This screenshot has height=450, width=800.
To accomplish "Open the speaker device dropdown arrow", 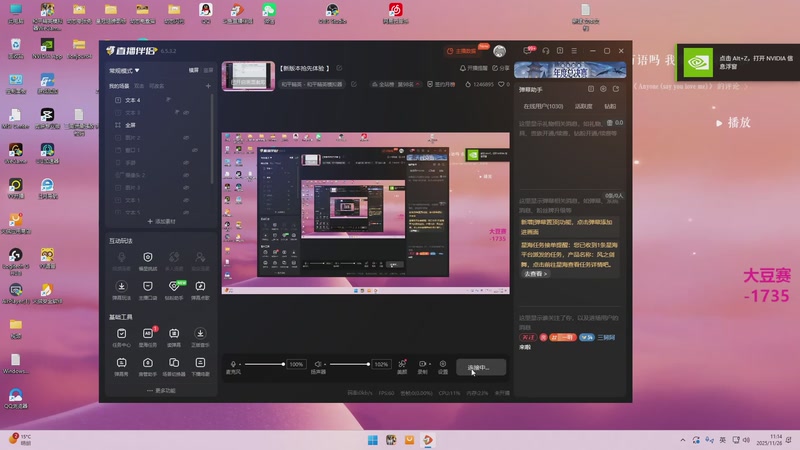I will coord(324,364).
